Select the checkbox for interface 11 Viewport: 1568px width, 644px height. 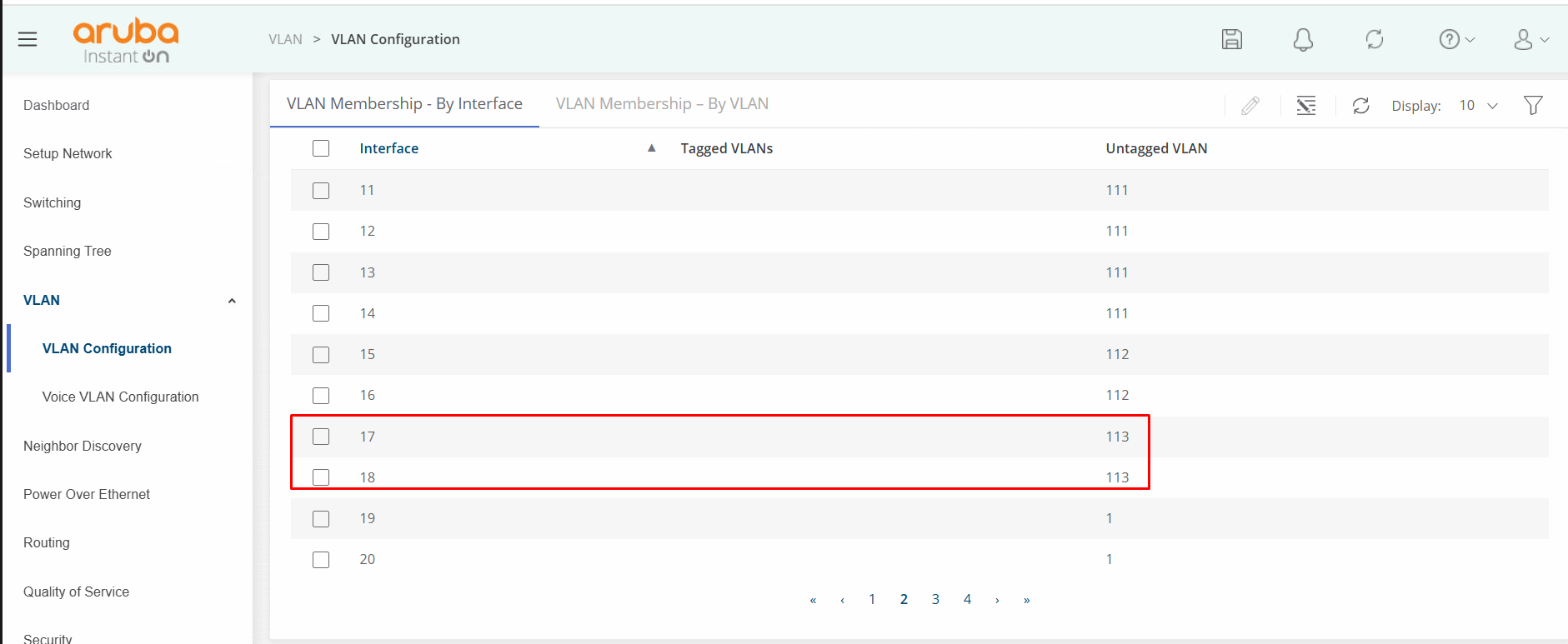321,191
